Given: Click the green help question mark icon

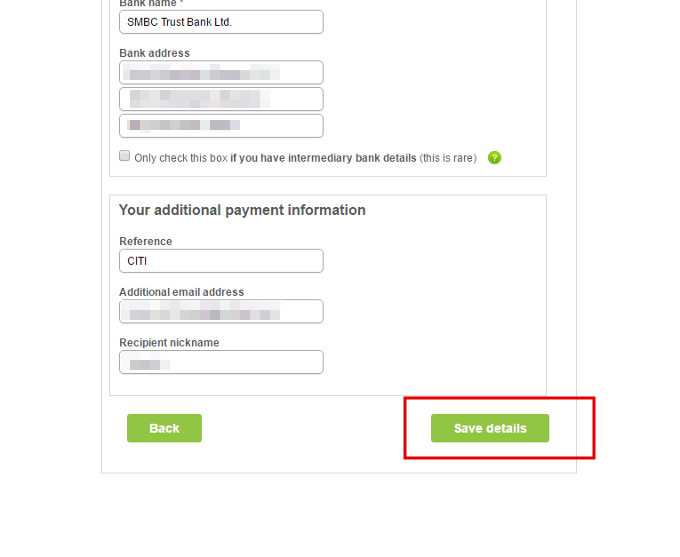Looking at the screenshot, I should 494,158.
